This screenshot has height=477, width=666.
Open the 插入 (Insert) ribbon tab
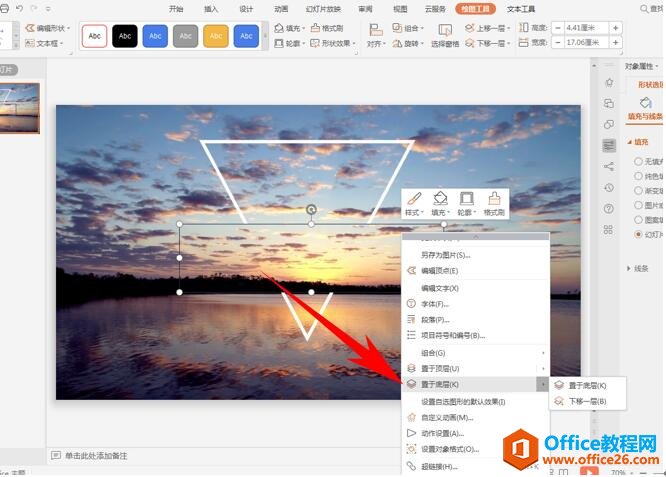[x=211, y=9]
